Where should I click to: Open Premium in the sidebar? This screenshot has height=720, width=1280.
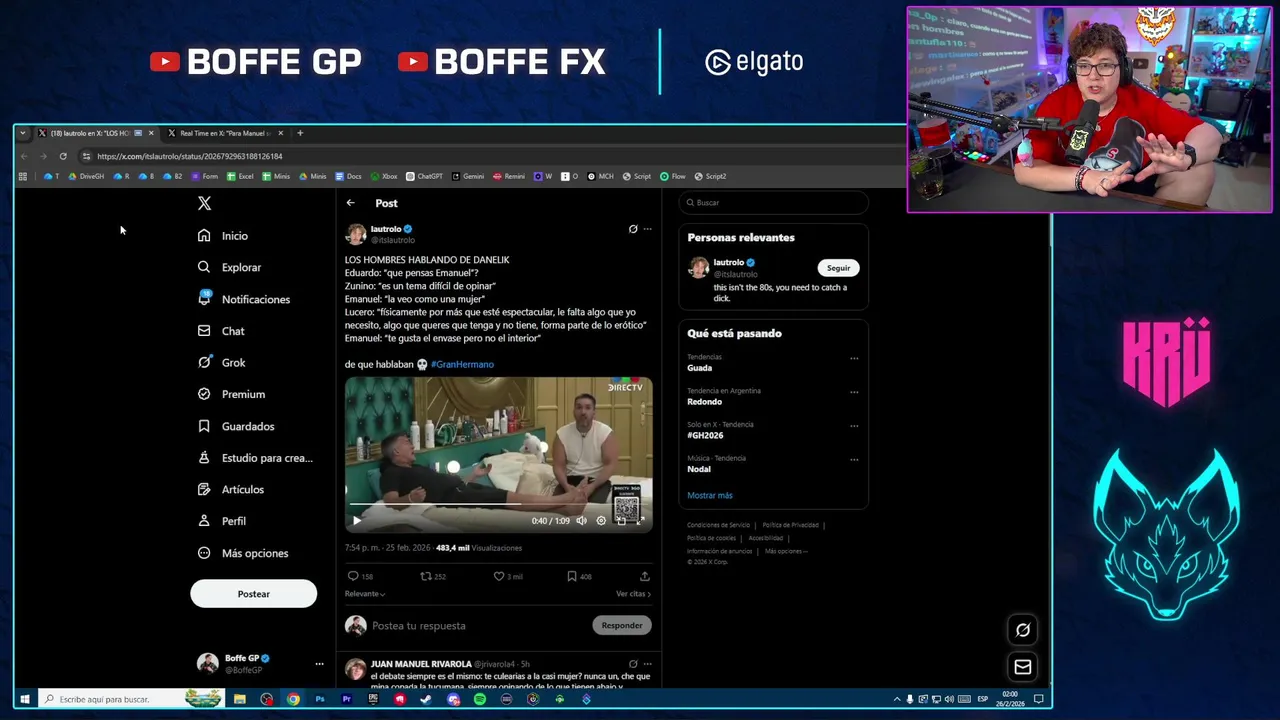(x=231, y=394)
